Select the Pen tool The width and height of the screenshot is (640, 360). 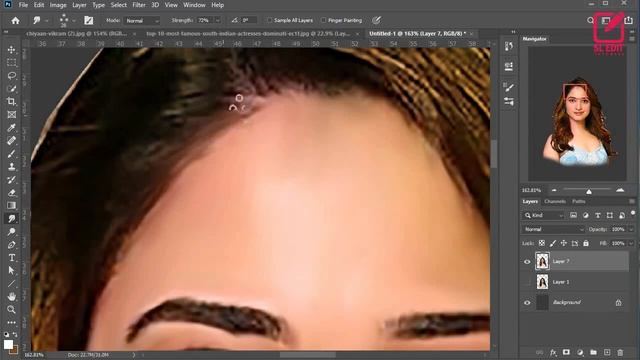11,245
